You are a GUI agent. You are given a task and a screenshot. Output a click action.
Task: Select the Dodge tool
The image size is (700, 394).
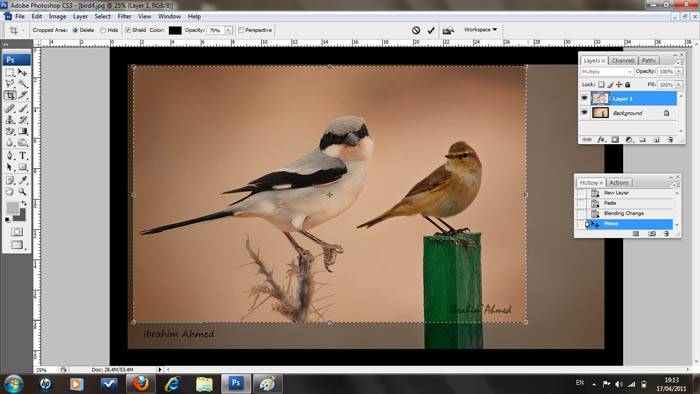tap(22, 143)
